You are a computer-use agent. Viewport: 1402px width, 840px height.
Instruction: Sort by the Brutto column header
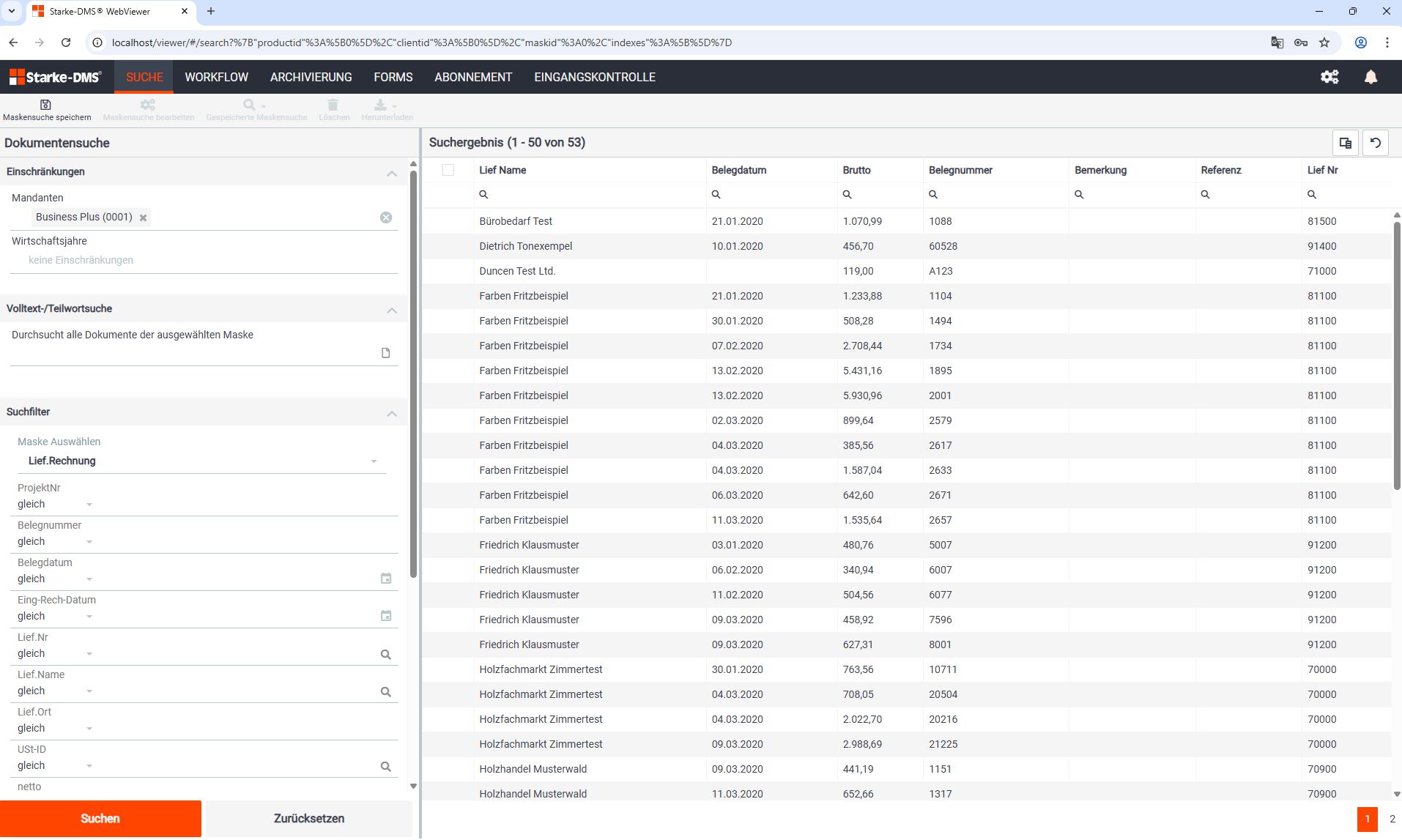(x=856, y=170)
